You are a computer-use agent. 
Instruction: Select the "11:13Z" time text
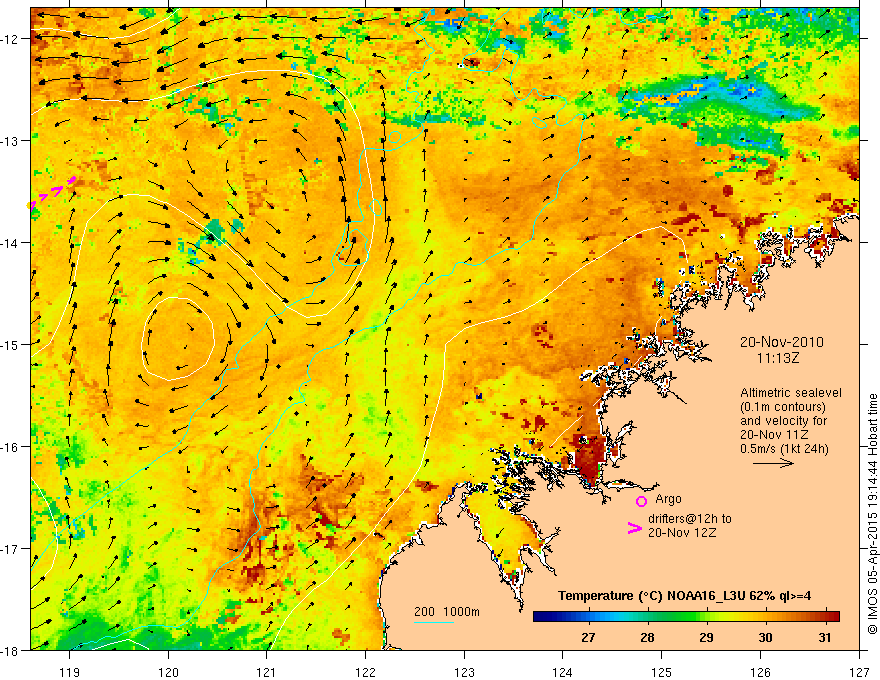point(778,358)
